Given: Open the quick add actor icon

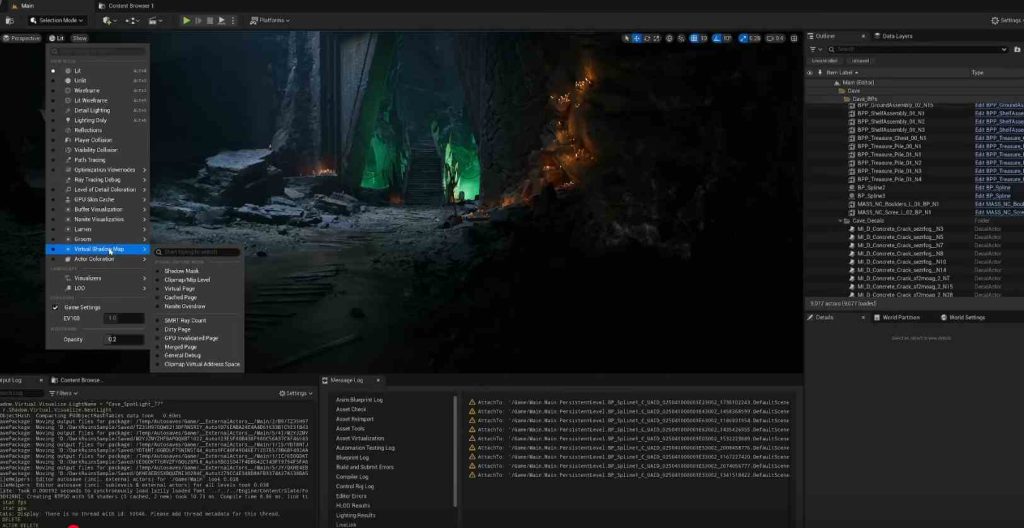Looking at the screenshot, I should [x=109, y=20].
